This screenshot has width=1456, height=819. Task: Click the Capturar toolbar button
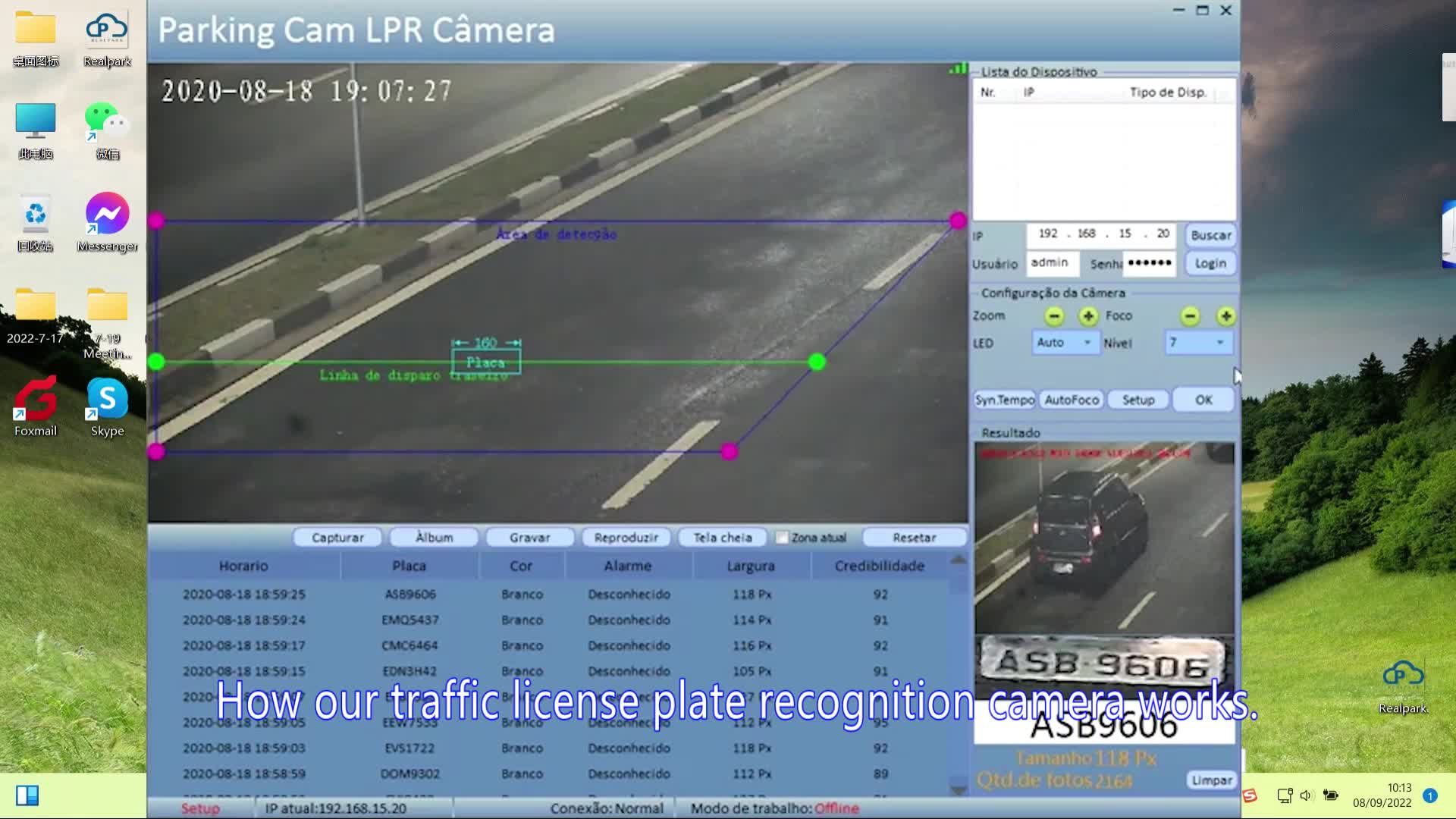click(337, 537)
